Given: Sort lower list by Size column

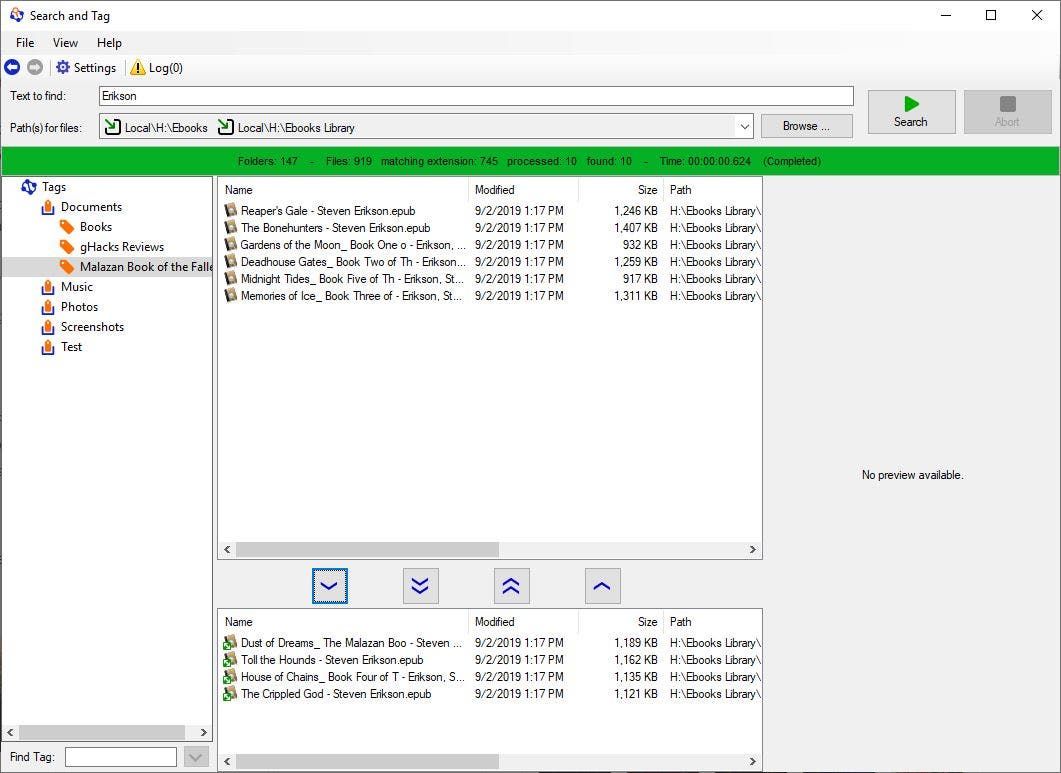Looking at the screenshot, I should pyautogui.click(x=620, y=622).
